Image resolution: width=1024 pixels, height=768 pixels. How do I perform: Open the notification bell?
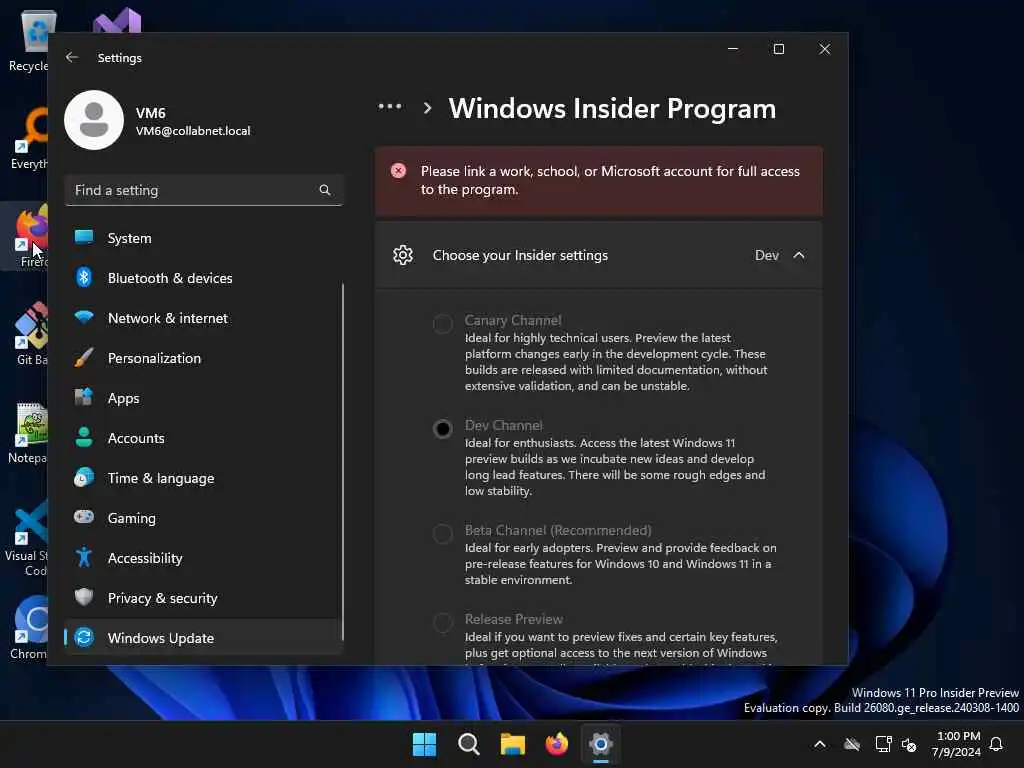[996, 744]
